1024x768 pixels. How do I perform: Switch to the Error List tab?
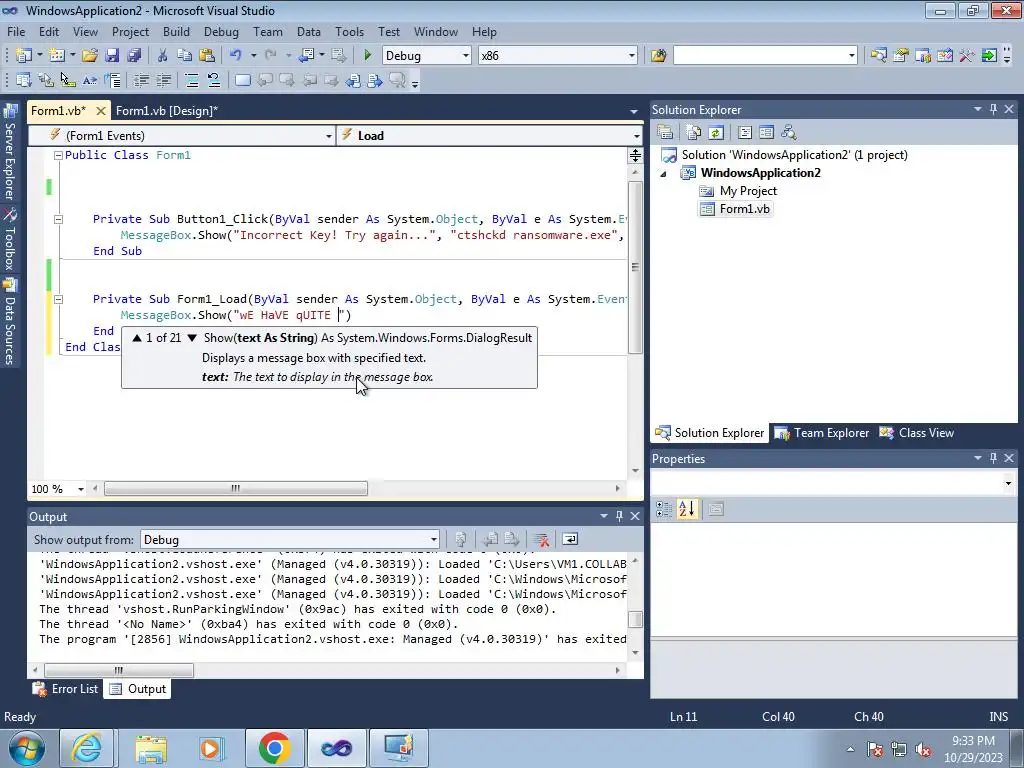pos(66,689)
